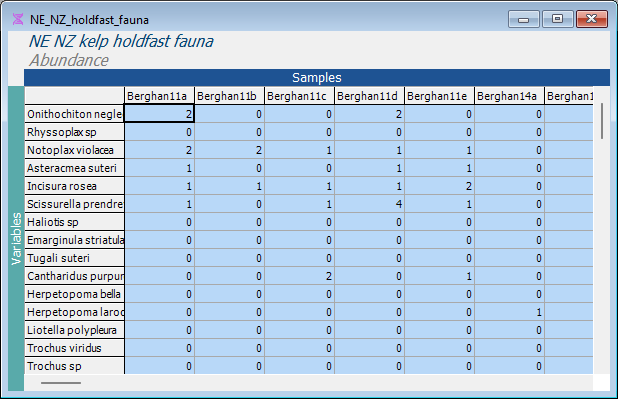
Task: Maximize the NE_NZ_holdfast_fauna window
Action: coord(557,19)
